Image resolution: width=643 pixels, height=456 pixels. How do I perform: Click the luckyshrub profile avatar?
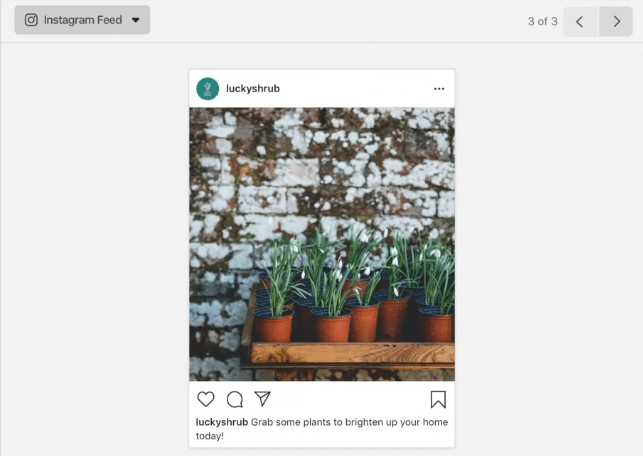coord(207,89)
